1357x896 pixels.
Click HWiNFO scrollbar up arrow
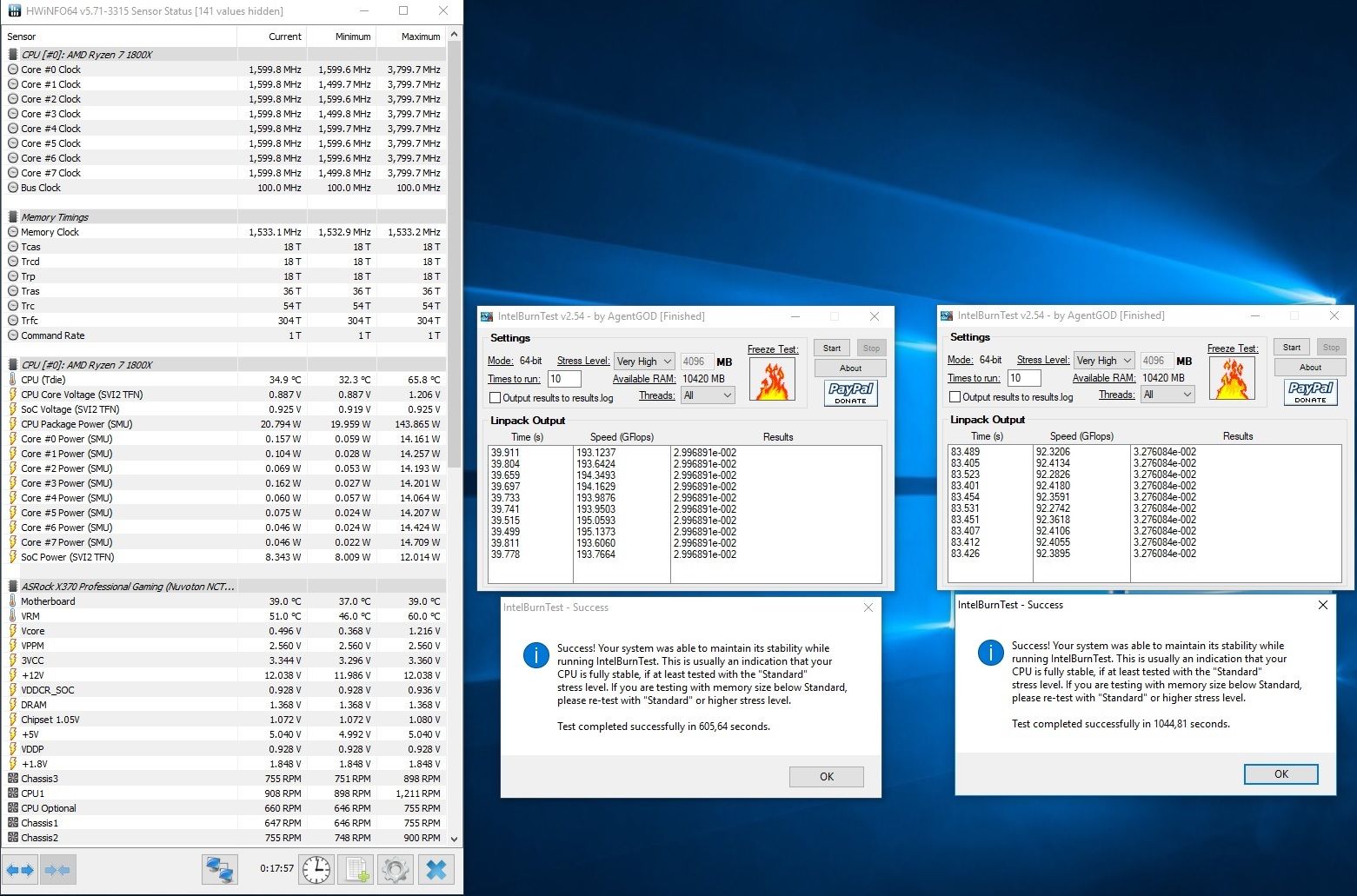[454, 36]
